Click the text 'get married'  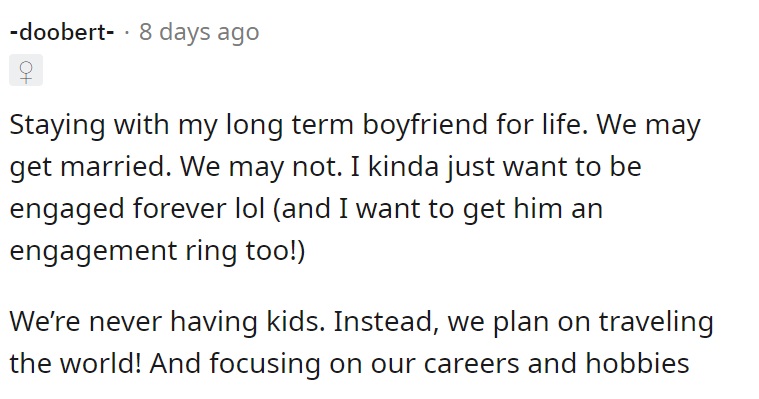point(87,167)
